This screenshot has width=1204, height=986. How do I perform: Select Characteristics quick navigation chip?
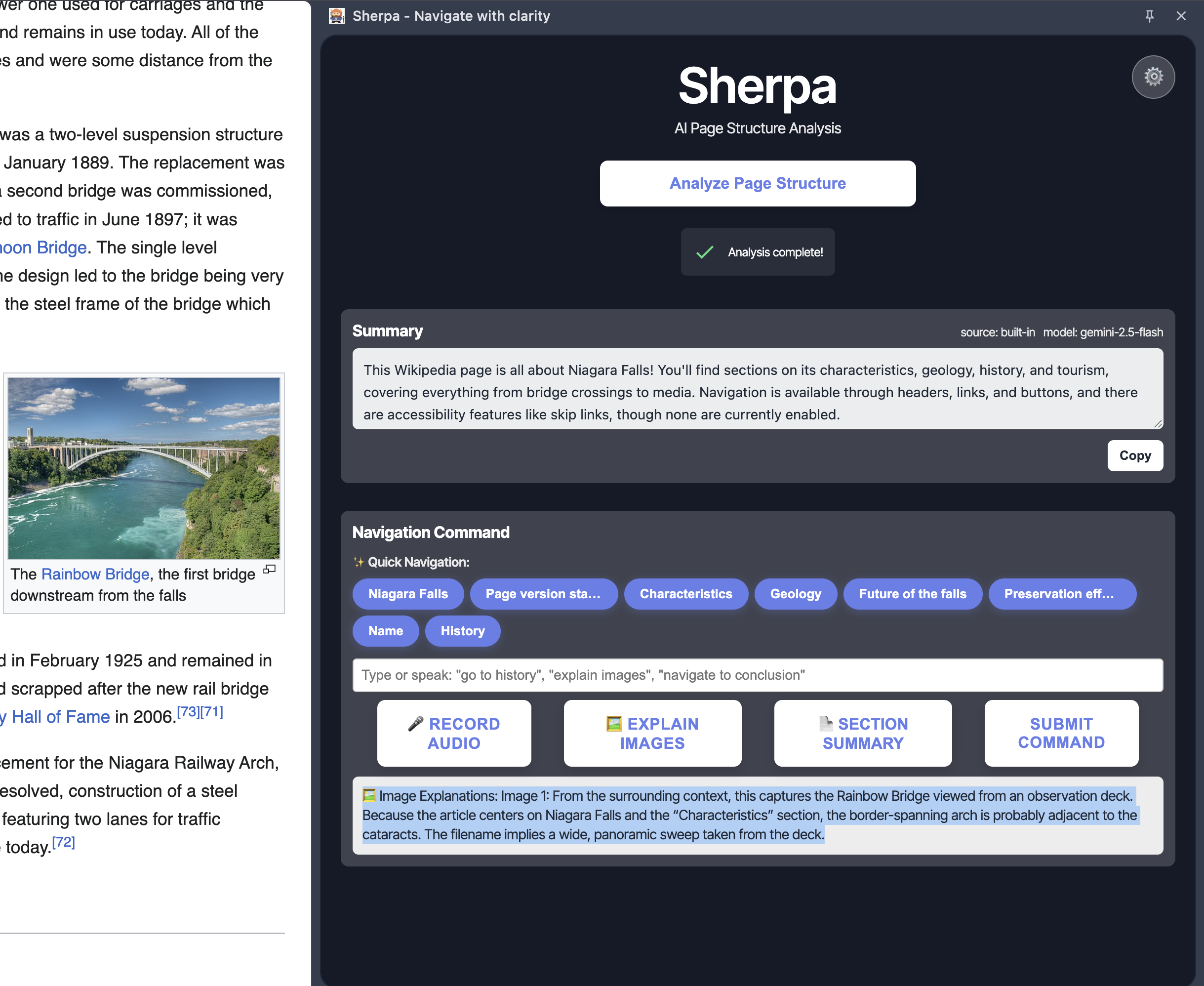pos(685,594)
